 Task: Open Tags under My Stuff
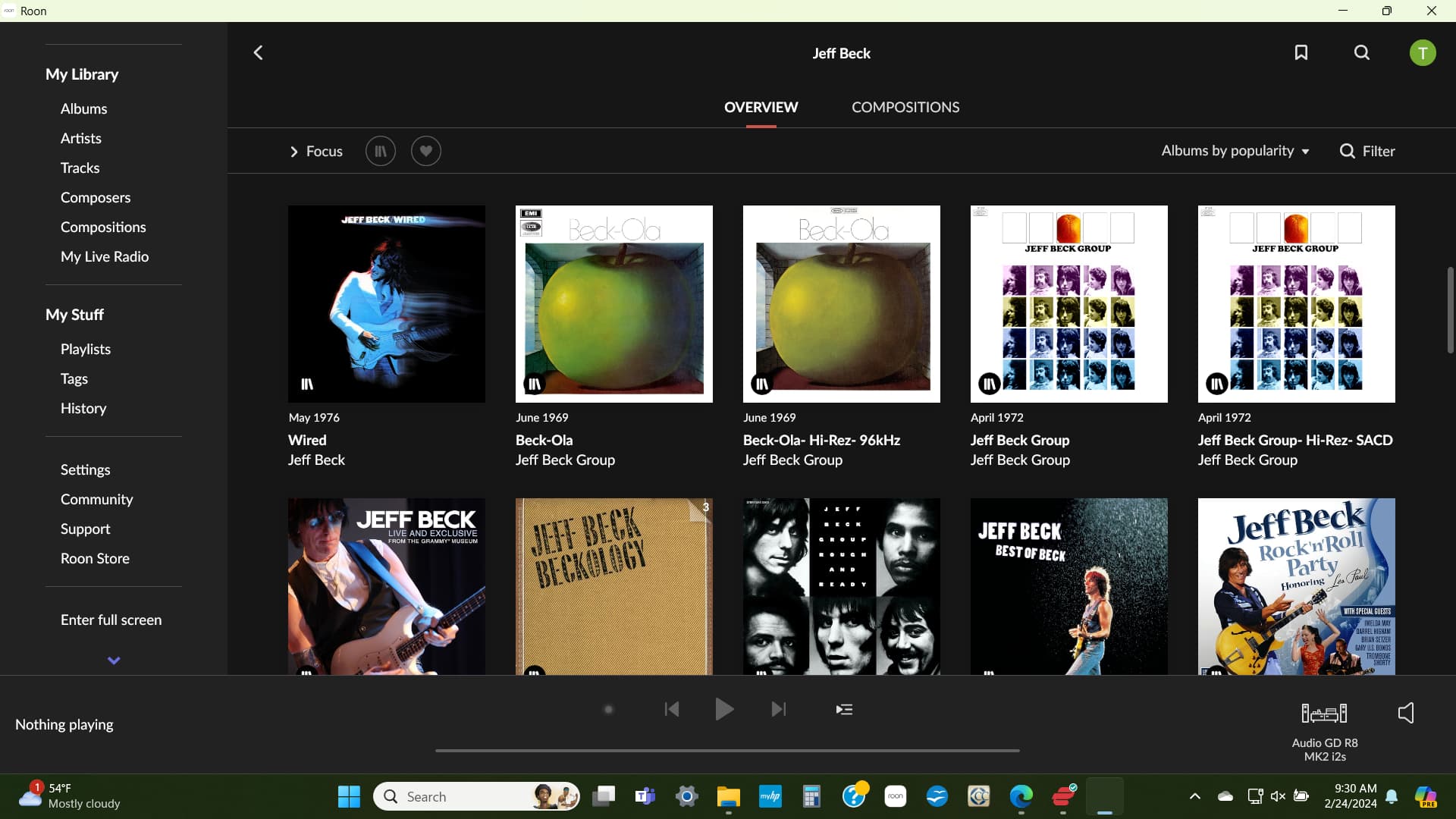[x=74, y=378]
